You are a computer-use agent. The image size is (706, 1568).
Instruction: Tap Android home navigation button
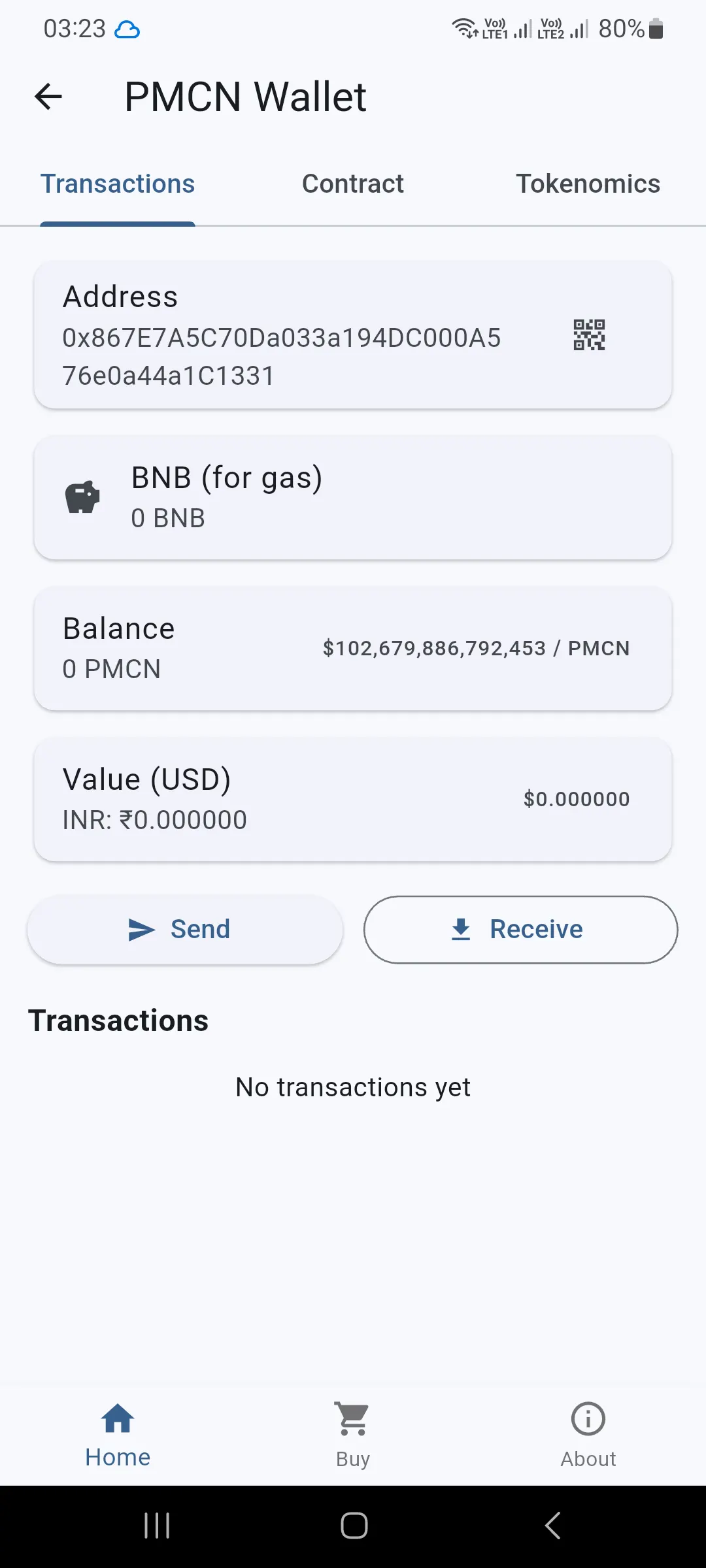click(x=354, y=1526)
